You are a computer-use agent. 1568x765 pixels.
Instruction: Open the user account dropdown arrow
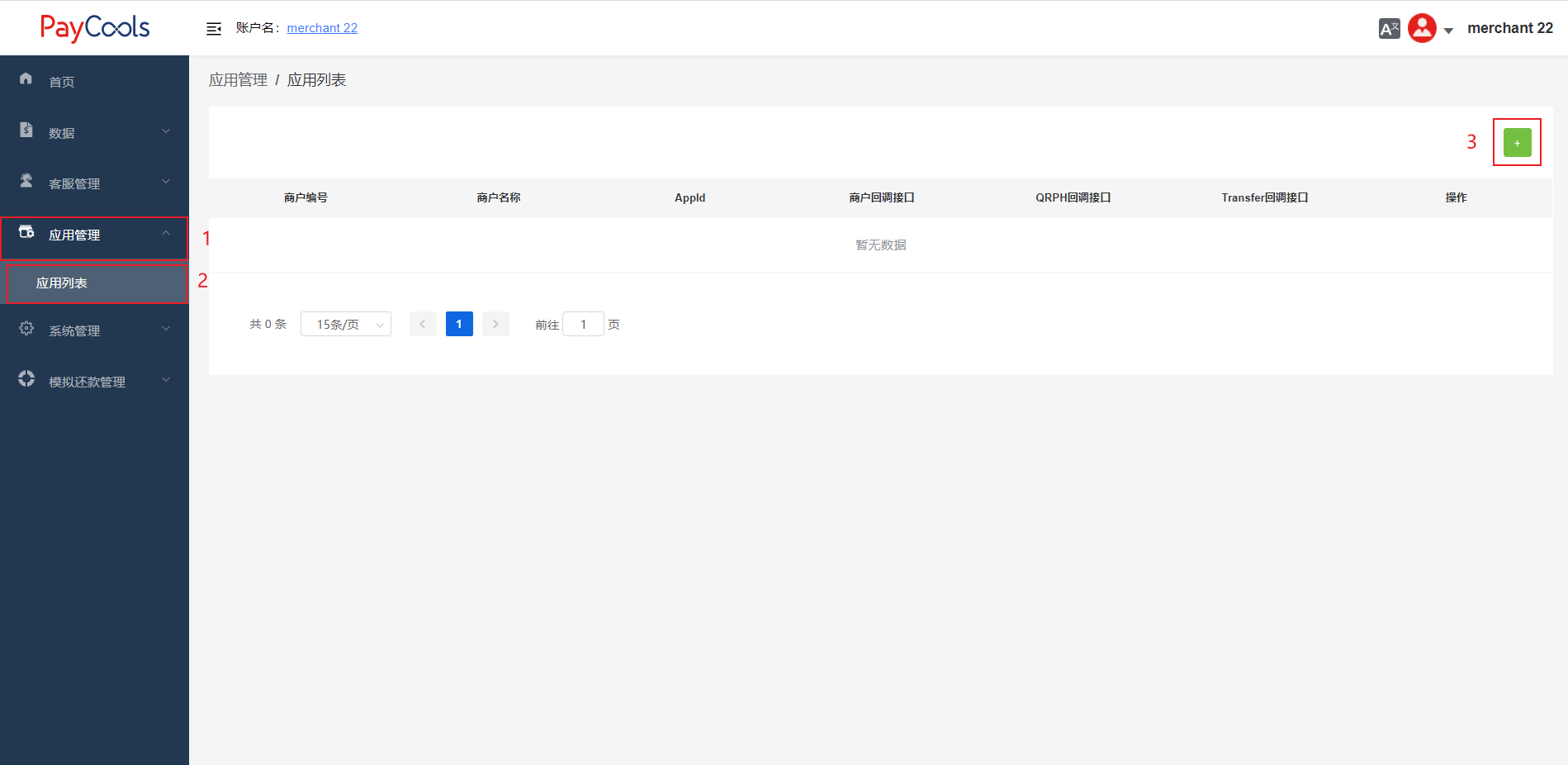(1448, 31)
